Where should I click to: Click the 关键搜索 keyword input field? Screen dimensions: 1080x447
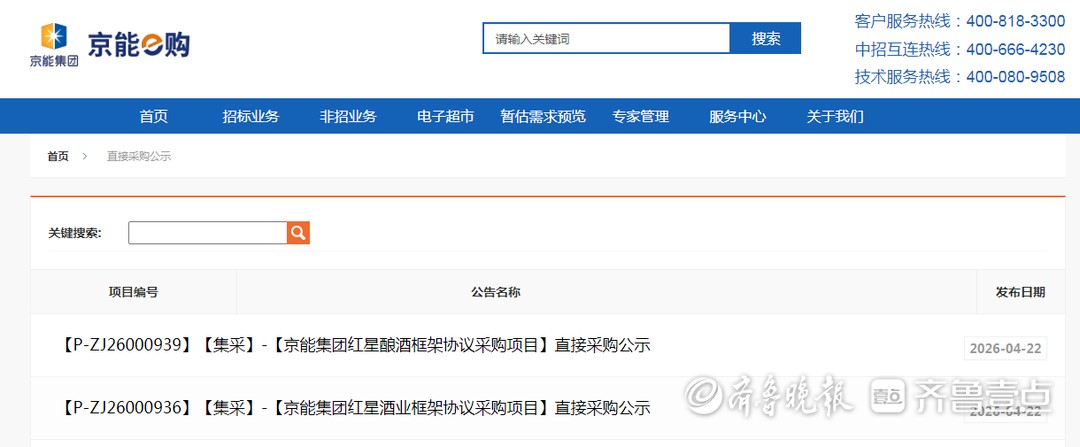pos(207,233)
